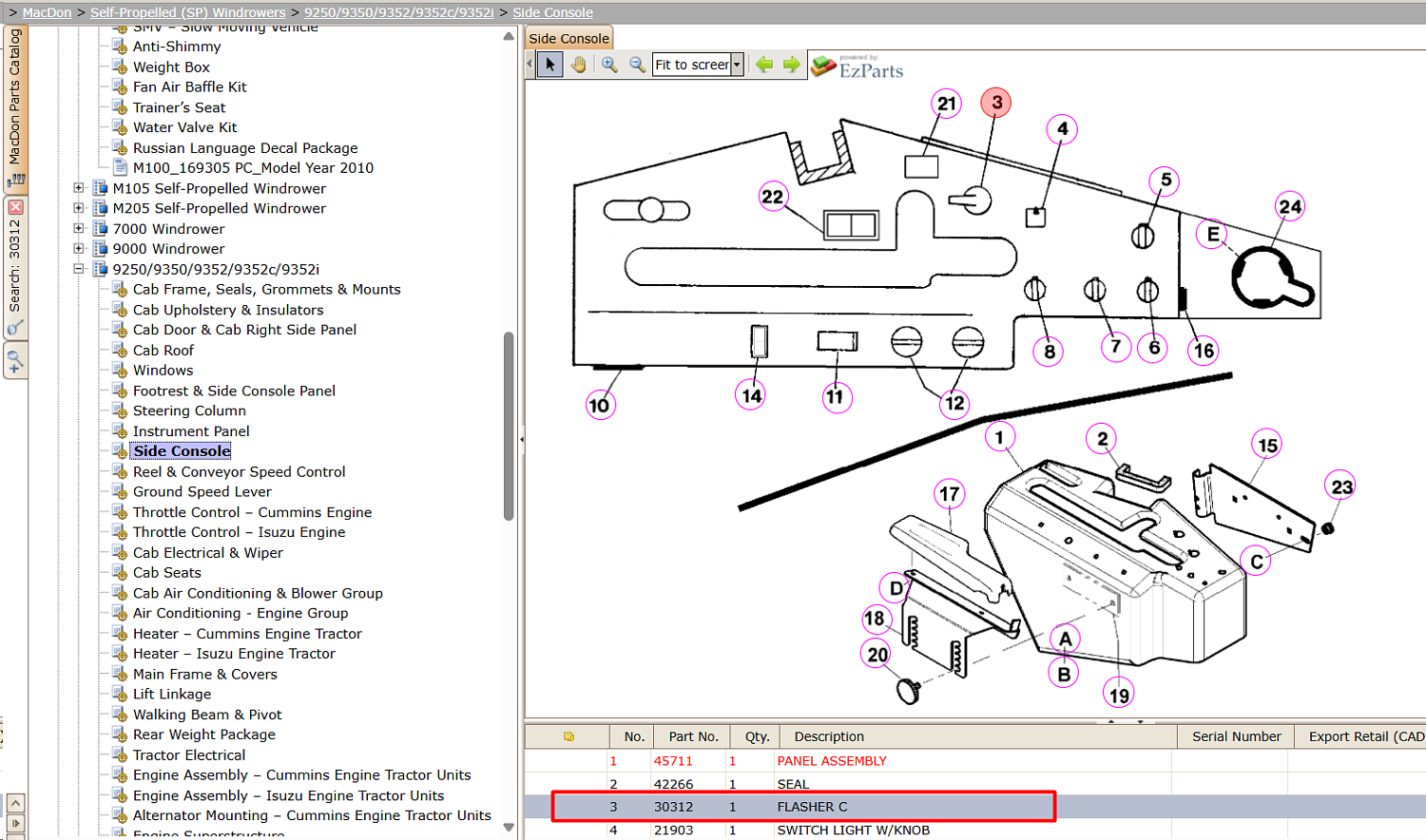Click the Steering Column page icon
Image resolution: width=1426 pixels, height=840 pixels.
pos(120,411)
